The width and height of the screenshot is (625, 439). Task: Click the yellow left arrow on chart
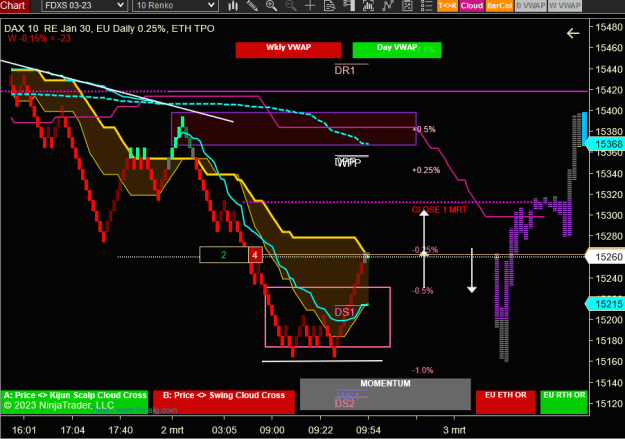(x=573, y=33)
